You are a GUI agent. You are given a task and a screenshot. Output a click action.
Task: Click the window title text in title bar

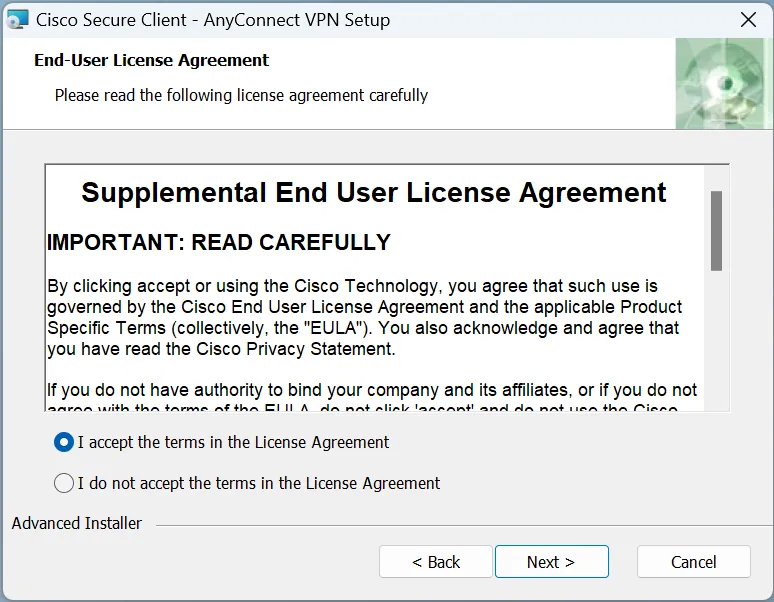213,20
